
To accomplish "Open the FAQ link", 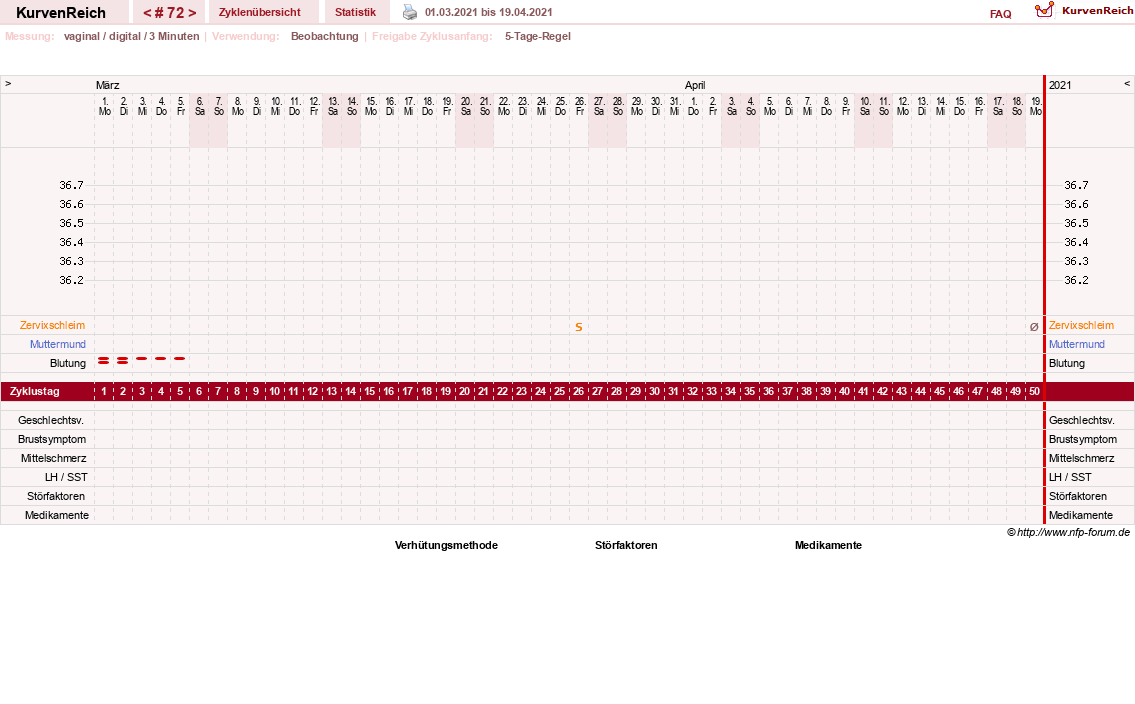I will click(1000, 14).
